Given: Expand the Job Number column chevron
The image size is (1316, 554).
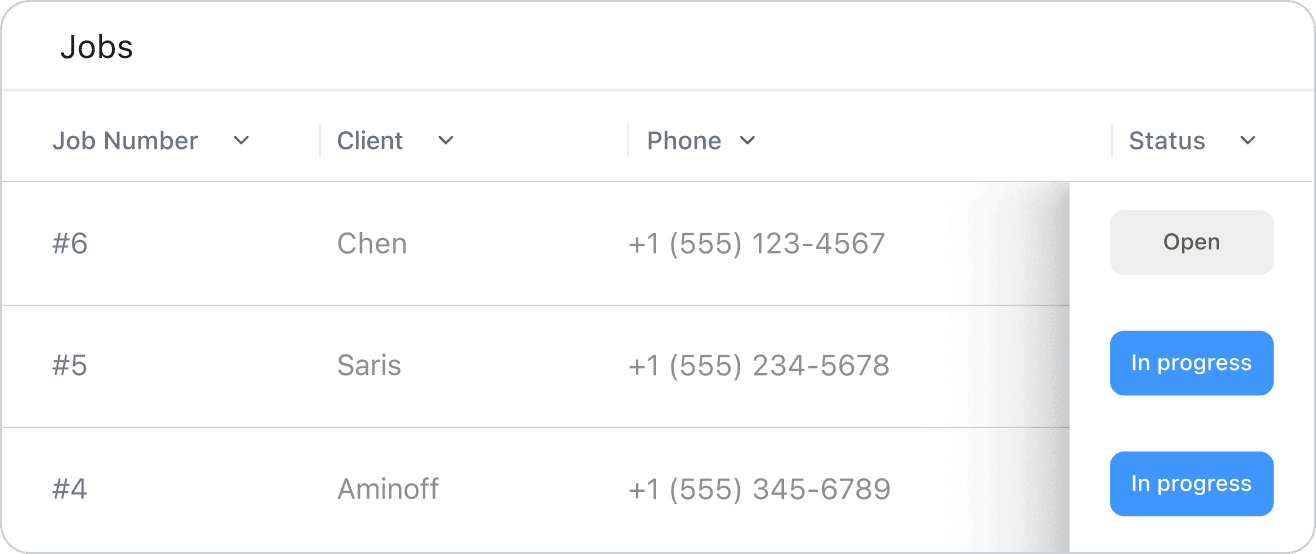Looking at the screenshot, I should click(241, 141).
